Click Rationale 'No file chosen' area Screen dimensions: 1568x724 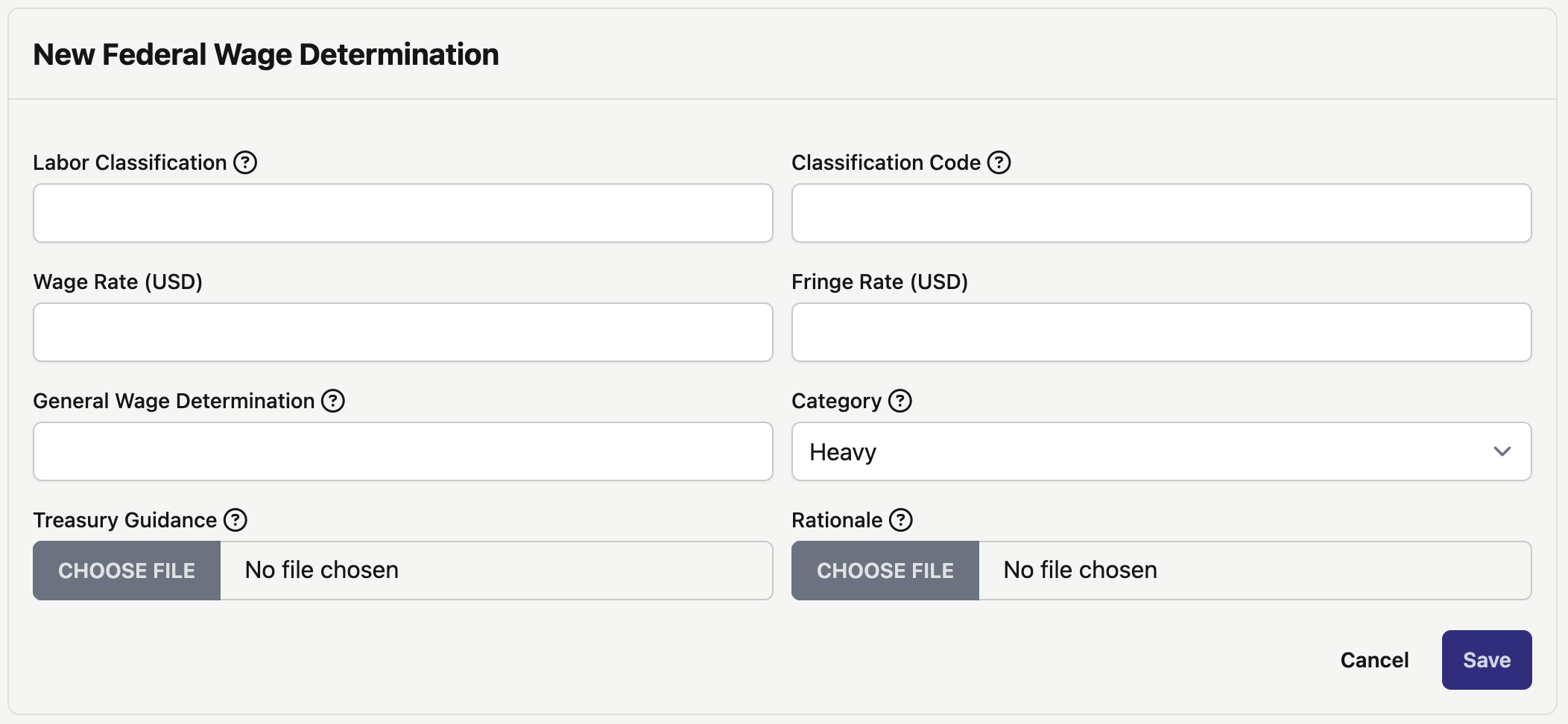1255,571
